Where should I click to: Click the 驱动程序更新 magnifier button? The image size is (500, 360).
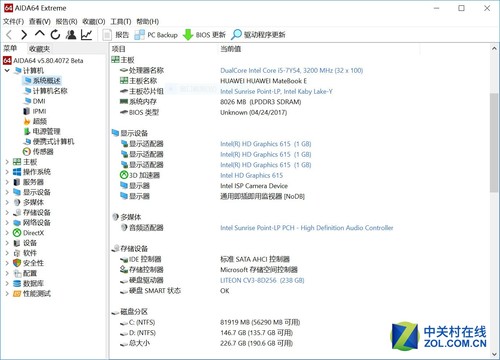point(258,35)
